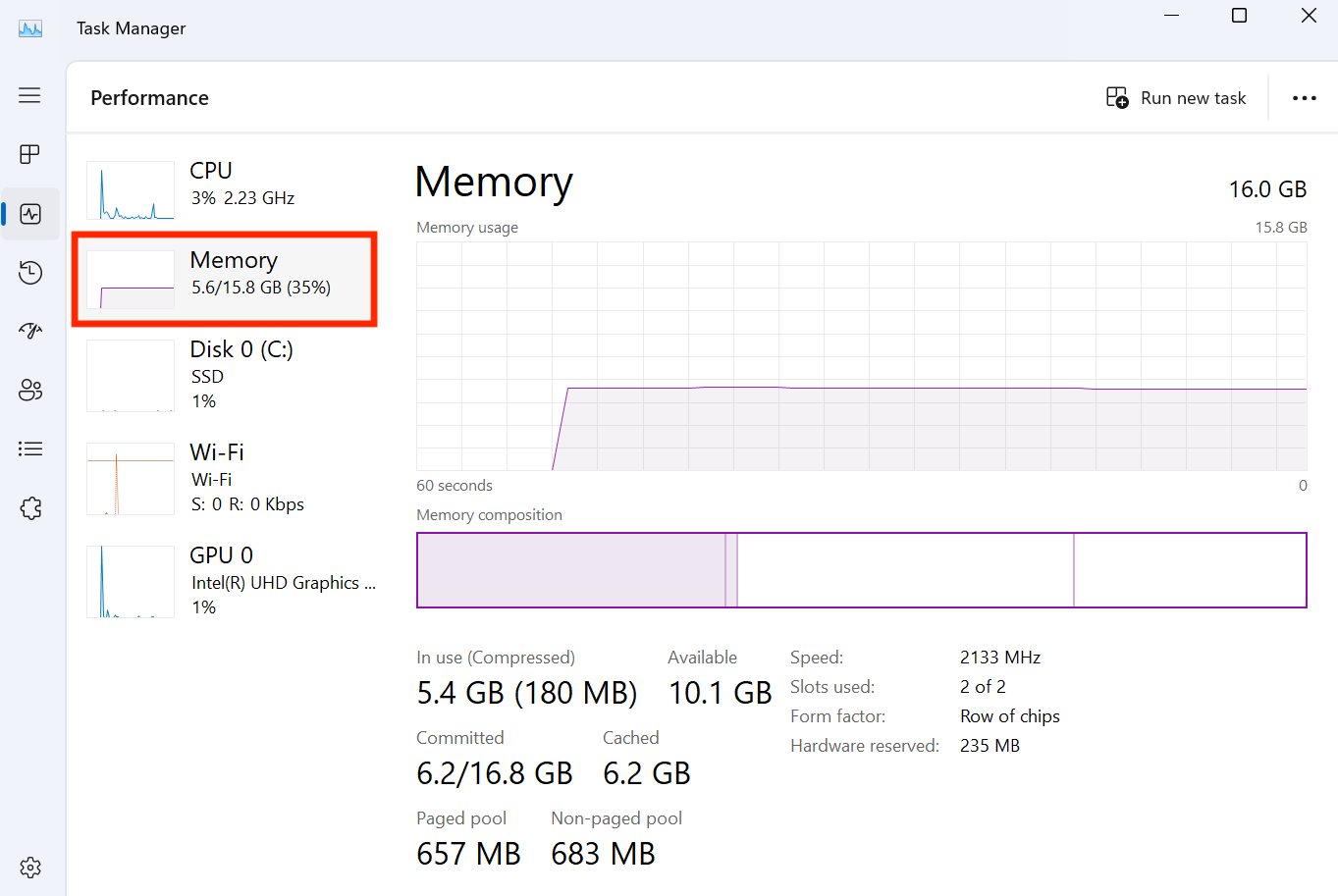Open the Users section
The image size is (1338, 896).
(29, 390)
